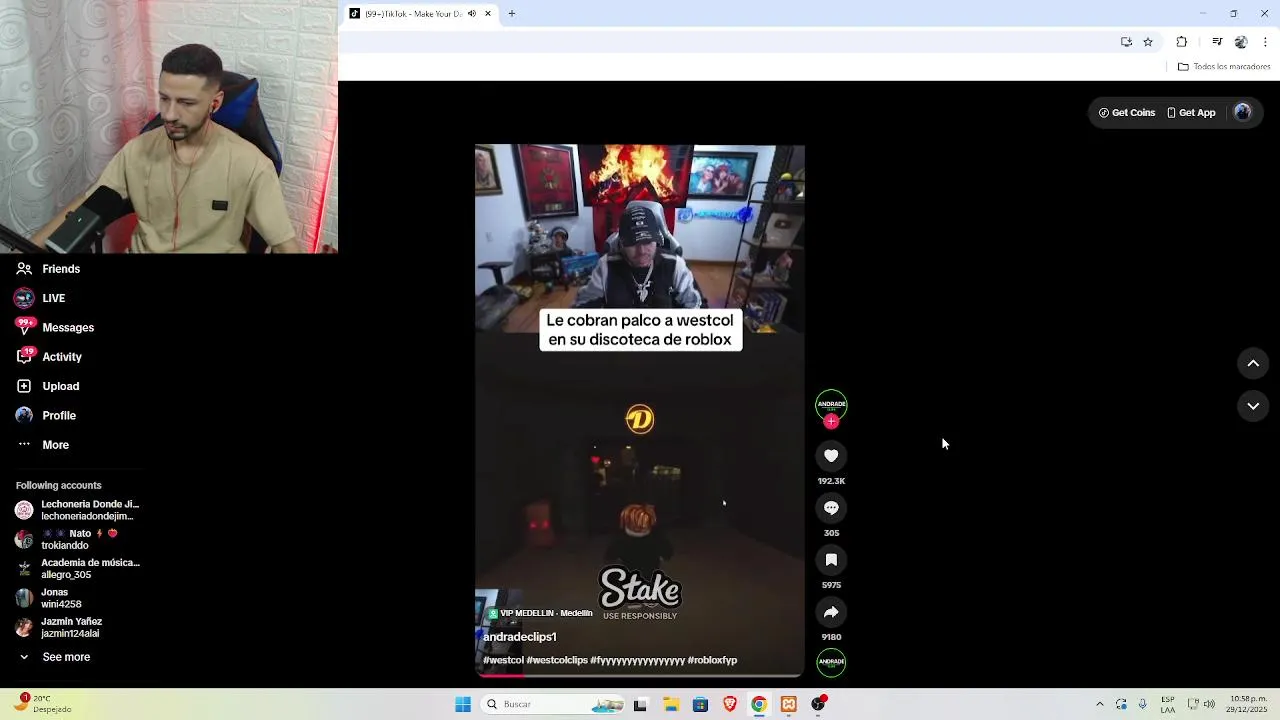Go to next video with down chevron

pos(1253,406)
